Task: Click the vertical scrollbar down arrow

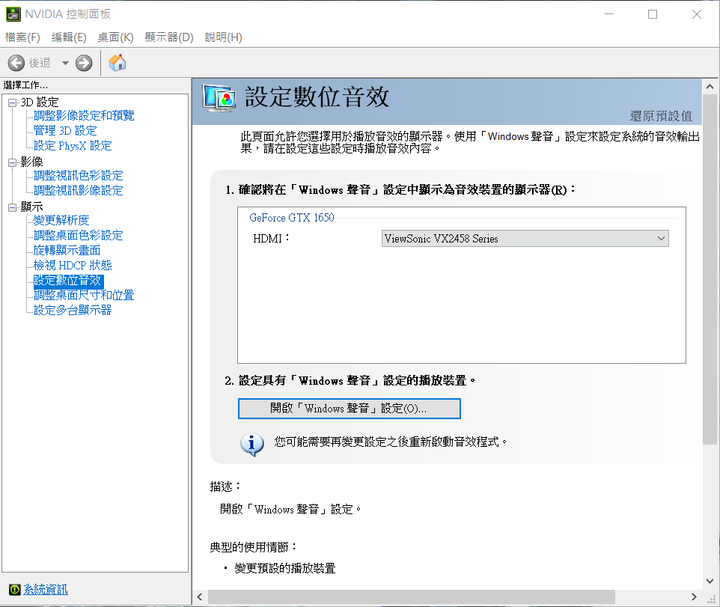Action: (x=709, y=581)
